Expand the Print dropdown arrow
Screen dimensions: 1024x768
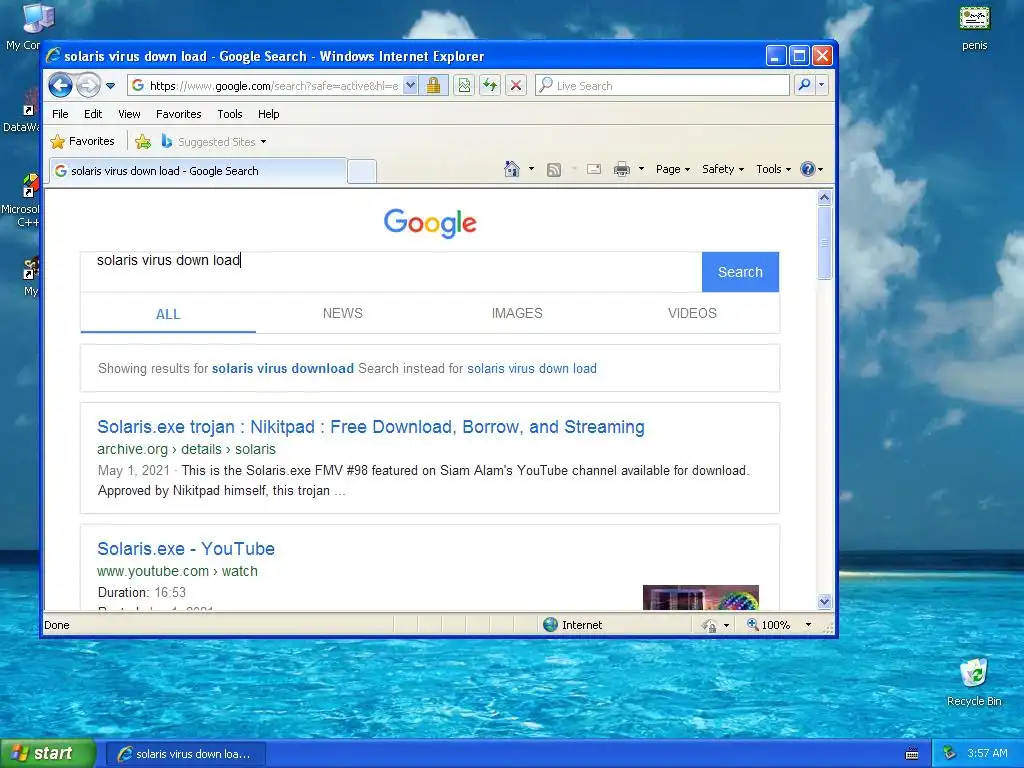[x=641, y=169]
